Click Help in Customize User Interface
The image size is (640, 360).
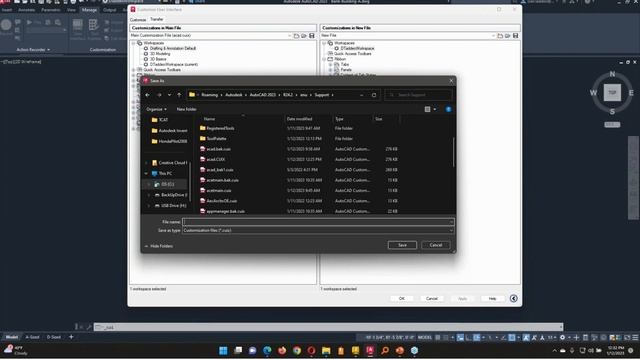[x=492, y=299]
